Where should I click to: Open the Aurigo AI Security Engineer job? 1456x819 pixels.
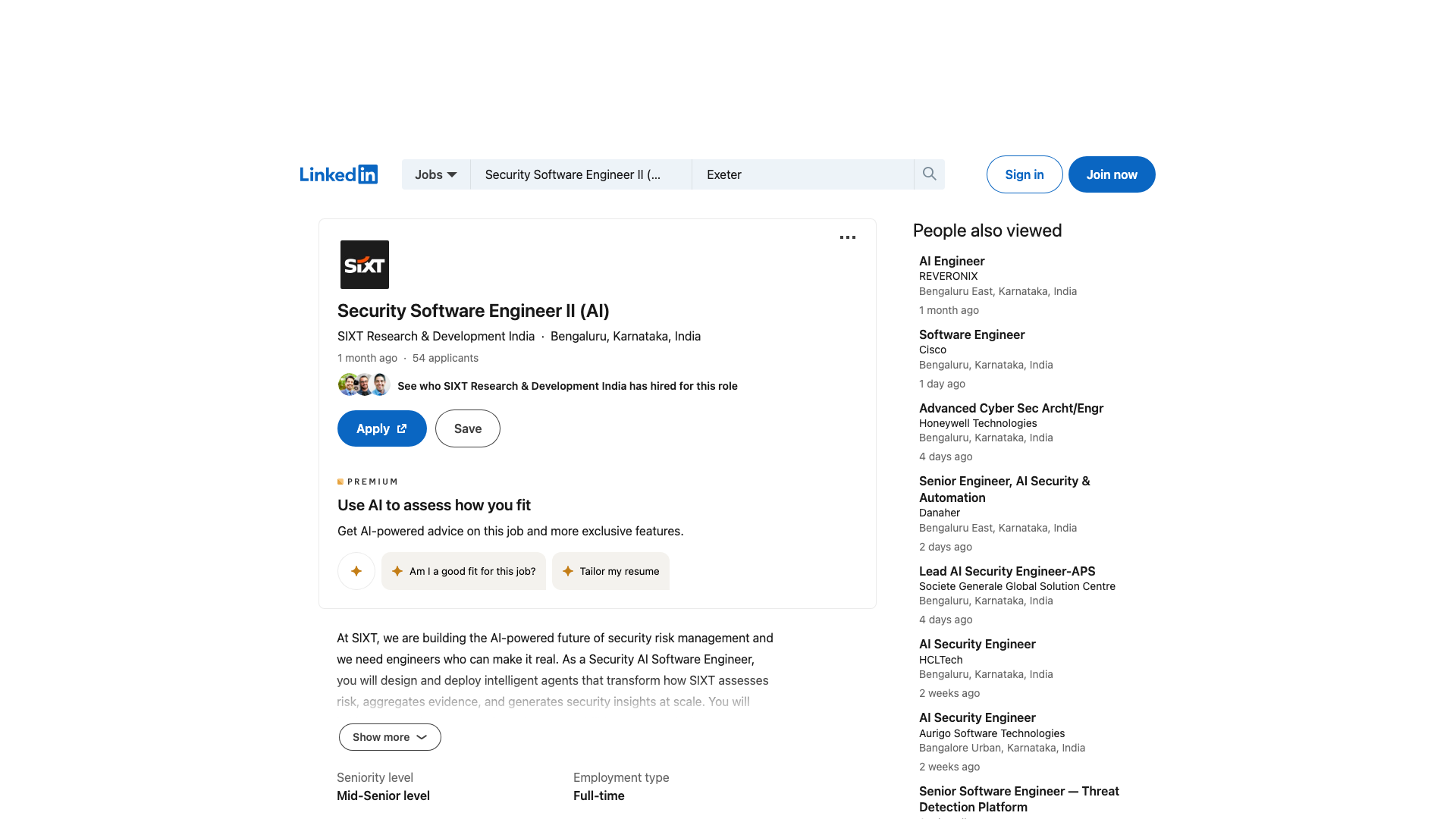pyautogui.click(x=977, y=717)
